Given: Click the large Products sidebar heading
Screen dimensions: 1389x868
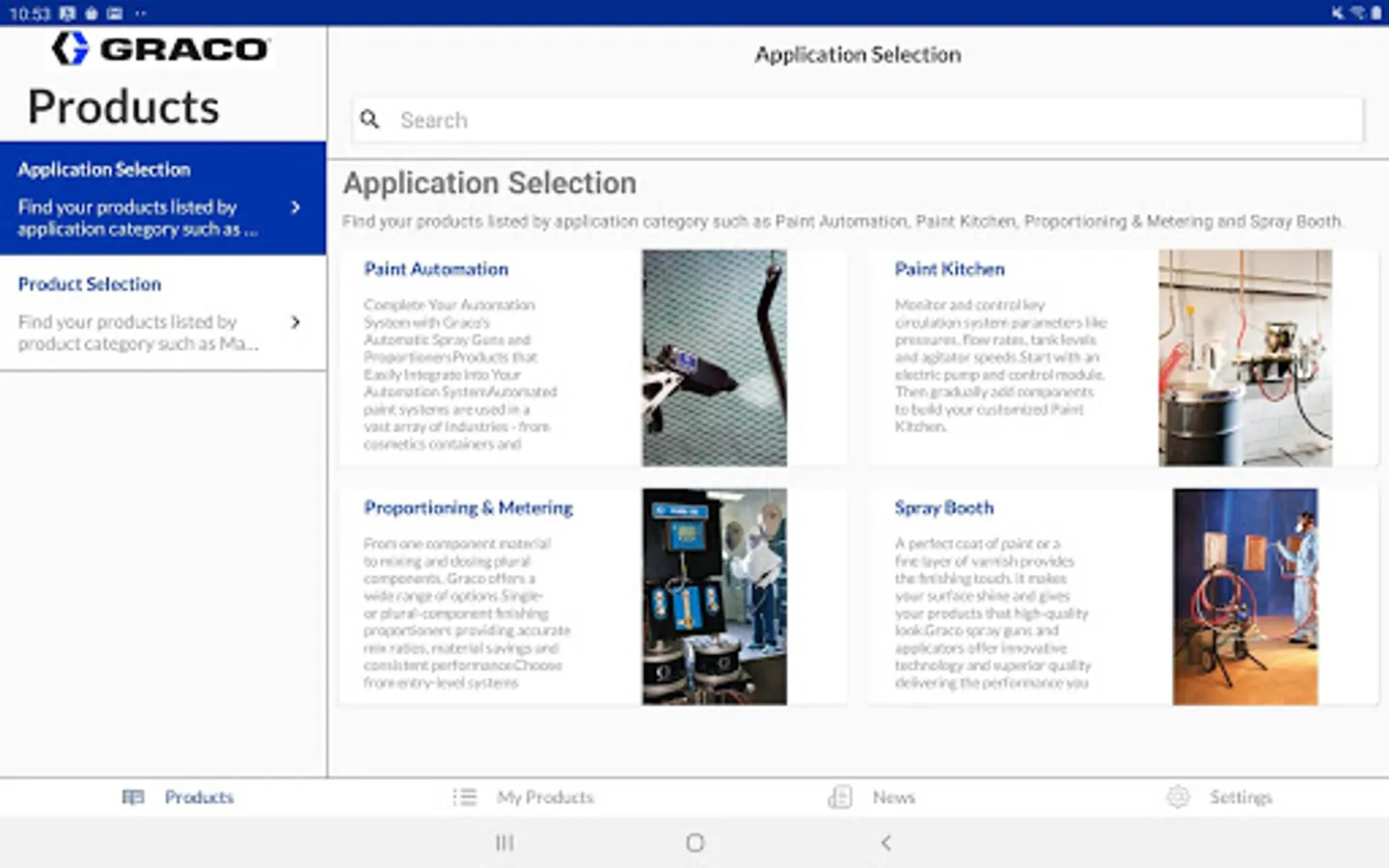Looking at the screenshot, I should point(123,106).
